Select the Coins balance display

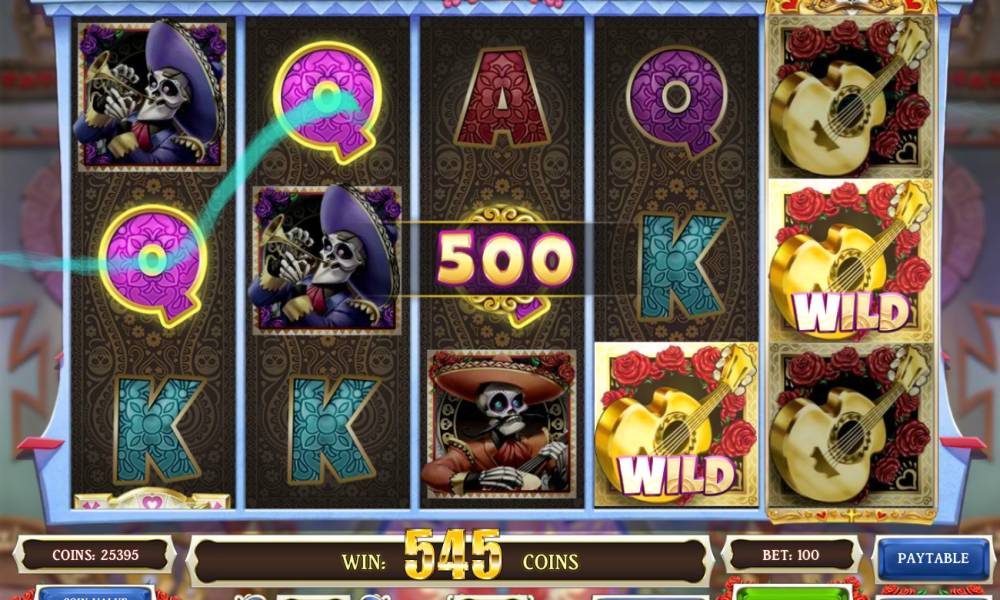[95, 555]
